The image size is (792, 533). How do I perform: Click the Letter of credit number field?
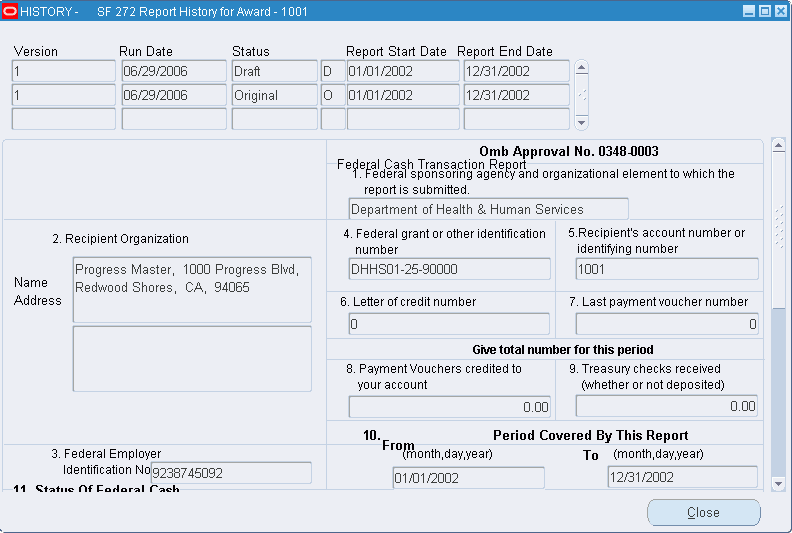tap(449, 324)
